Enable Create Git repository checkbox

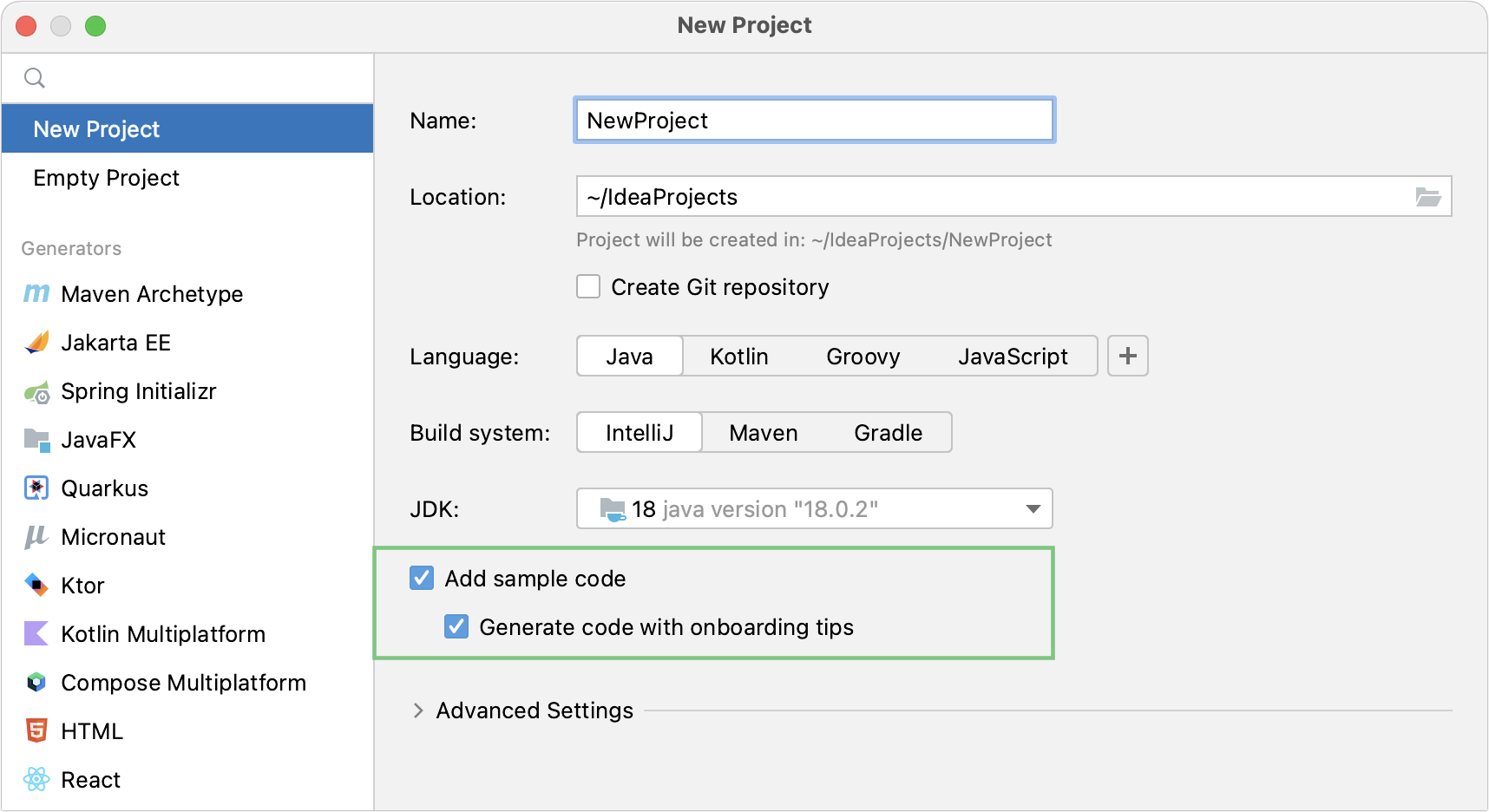[588, 286]
